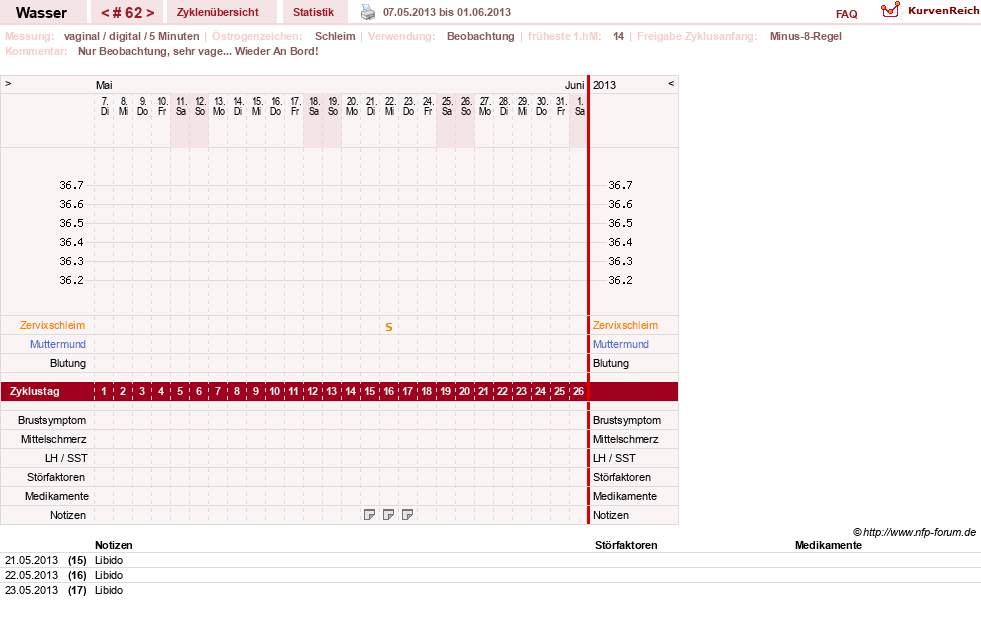This screenshot has height=624, width=981.
Task: Open the note icon on cycle day 16
Action: (x=389, y=514)
